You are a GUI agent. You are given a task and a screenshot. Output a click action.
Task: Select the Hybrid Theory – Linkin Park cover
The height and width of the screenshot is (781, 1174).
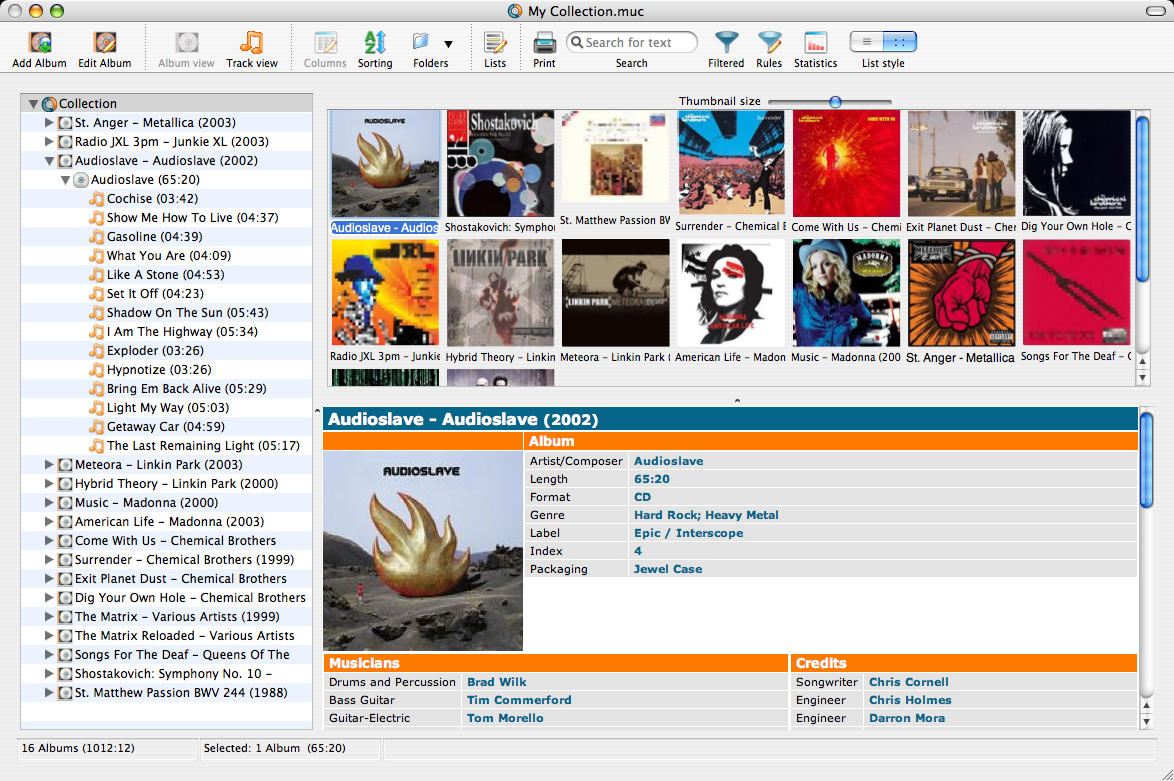tap(500, 293)
